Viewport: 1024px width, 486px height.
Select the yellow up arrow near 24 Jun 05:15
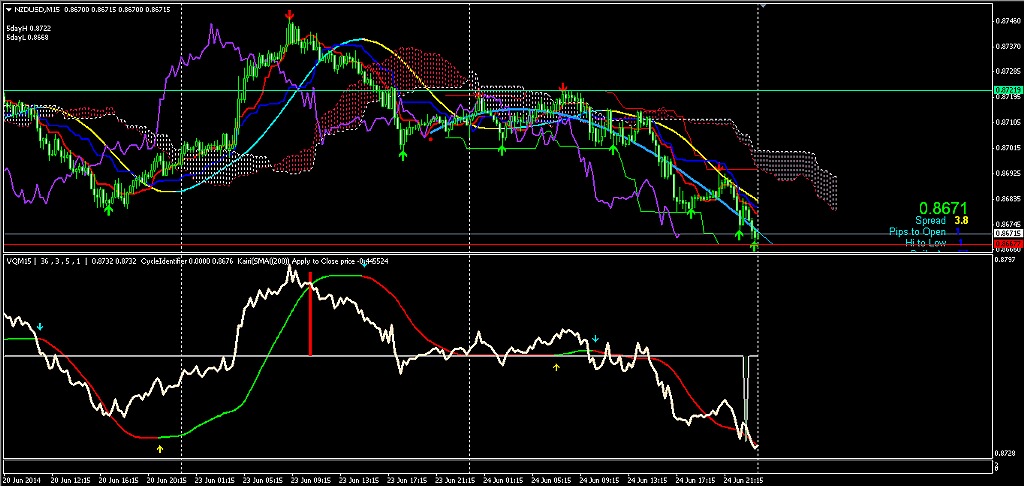coord(557,367)
